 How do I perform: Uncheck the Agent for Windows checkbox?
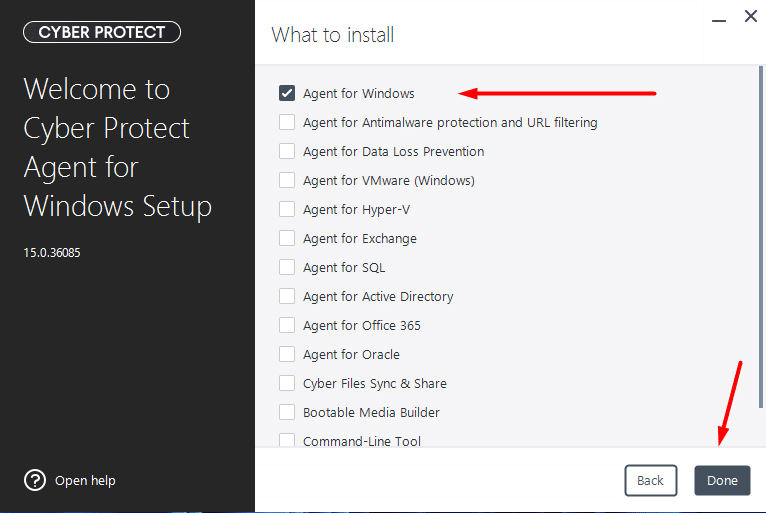point(287,93)
